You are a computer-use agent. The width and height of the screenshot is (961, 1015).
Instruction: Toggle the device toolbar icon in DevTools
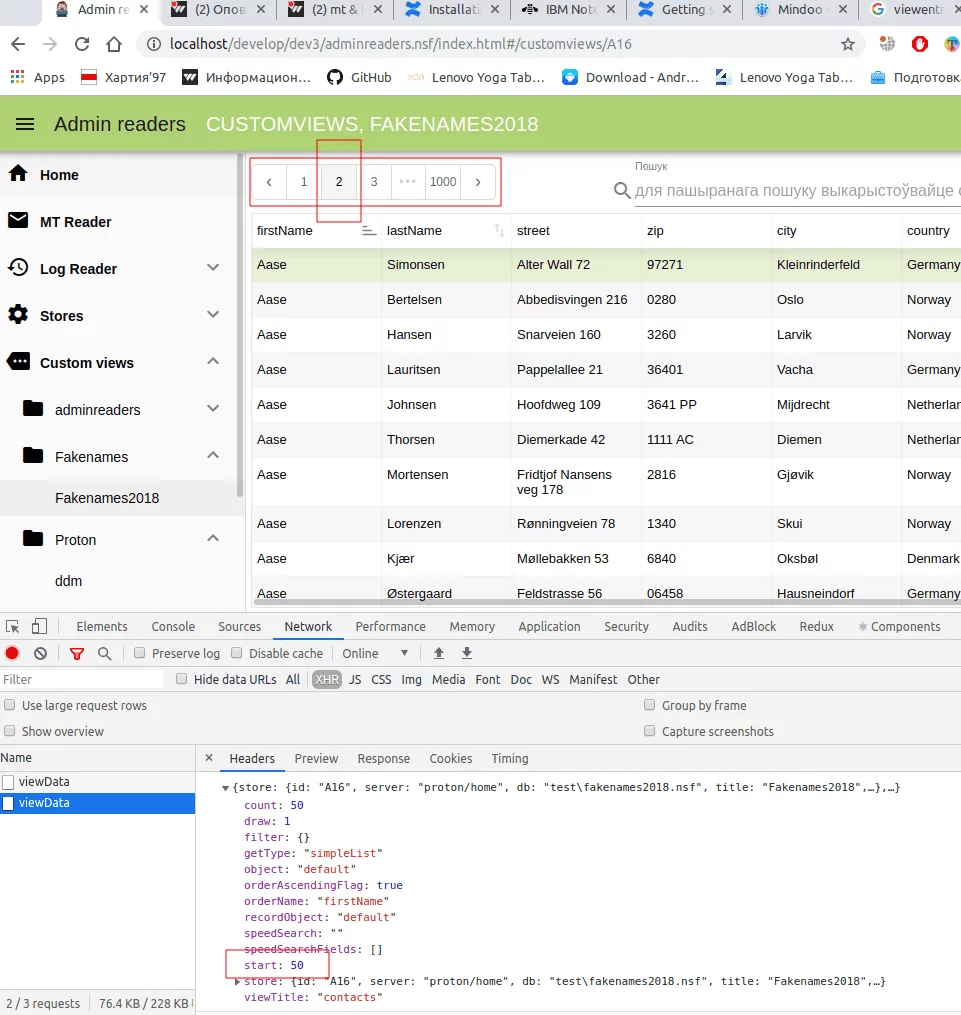click(39, 627)
